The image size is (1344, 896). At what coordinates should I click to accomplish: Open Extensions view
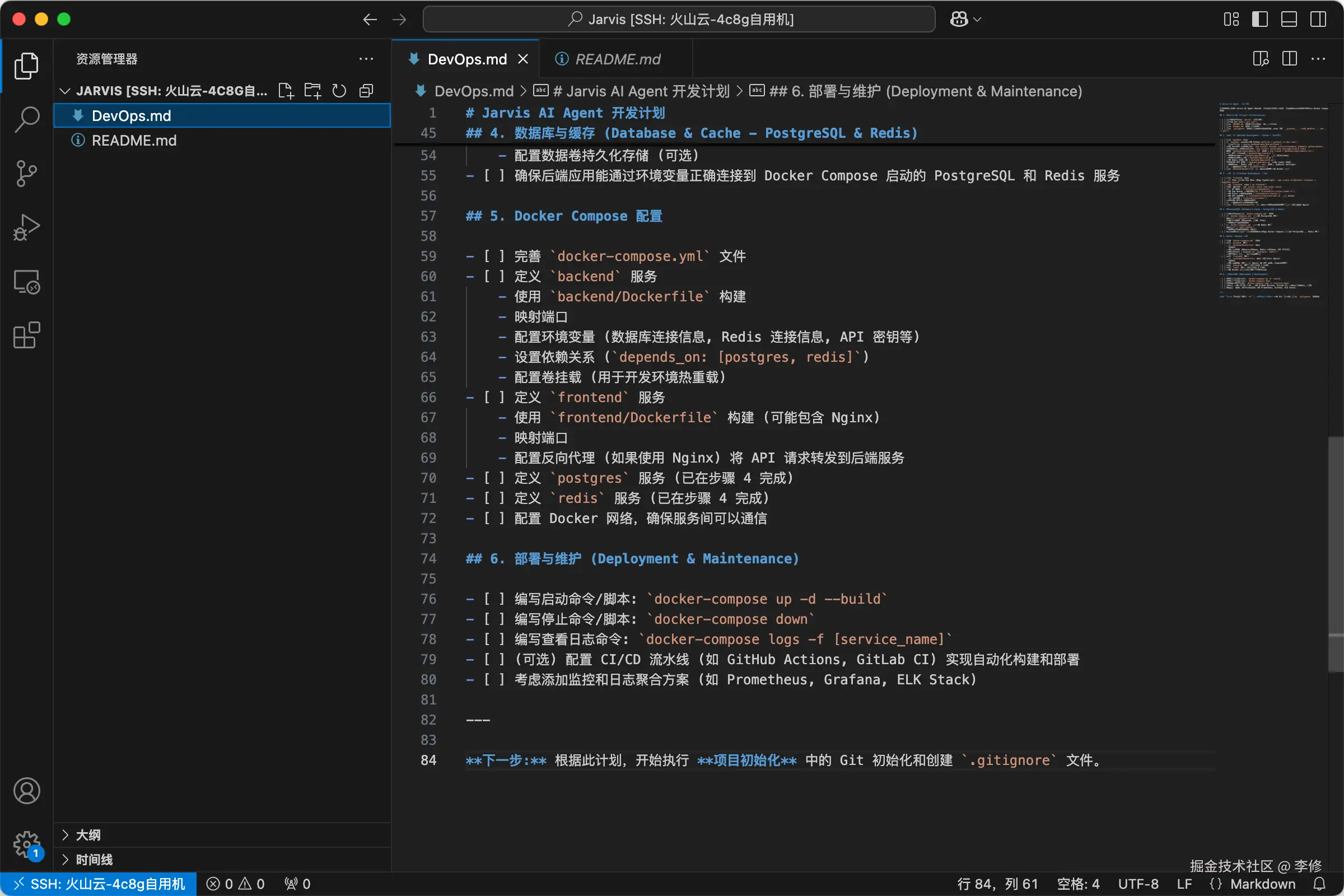[x=26, y=335]
